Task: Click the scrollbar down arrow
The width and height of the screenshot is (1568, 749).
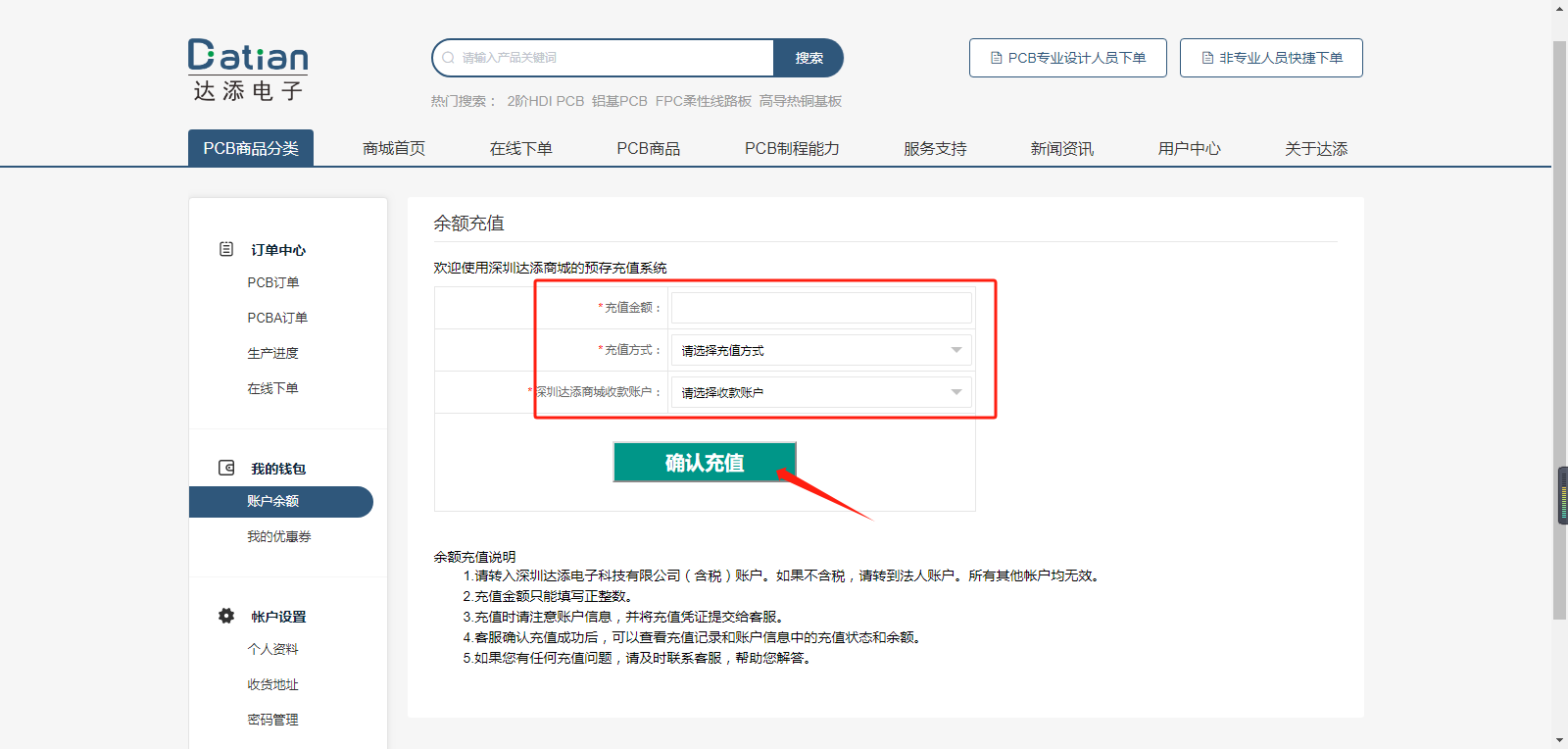Action: 1560,740
